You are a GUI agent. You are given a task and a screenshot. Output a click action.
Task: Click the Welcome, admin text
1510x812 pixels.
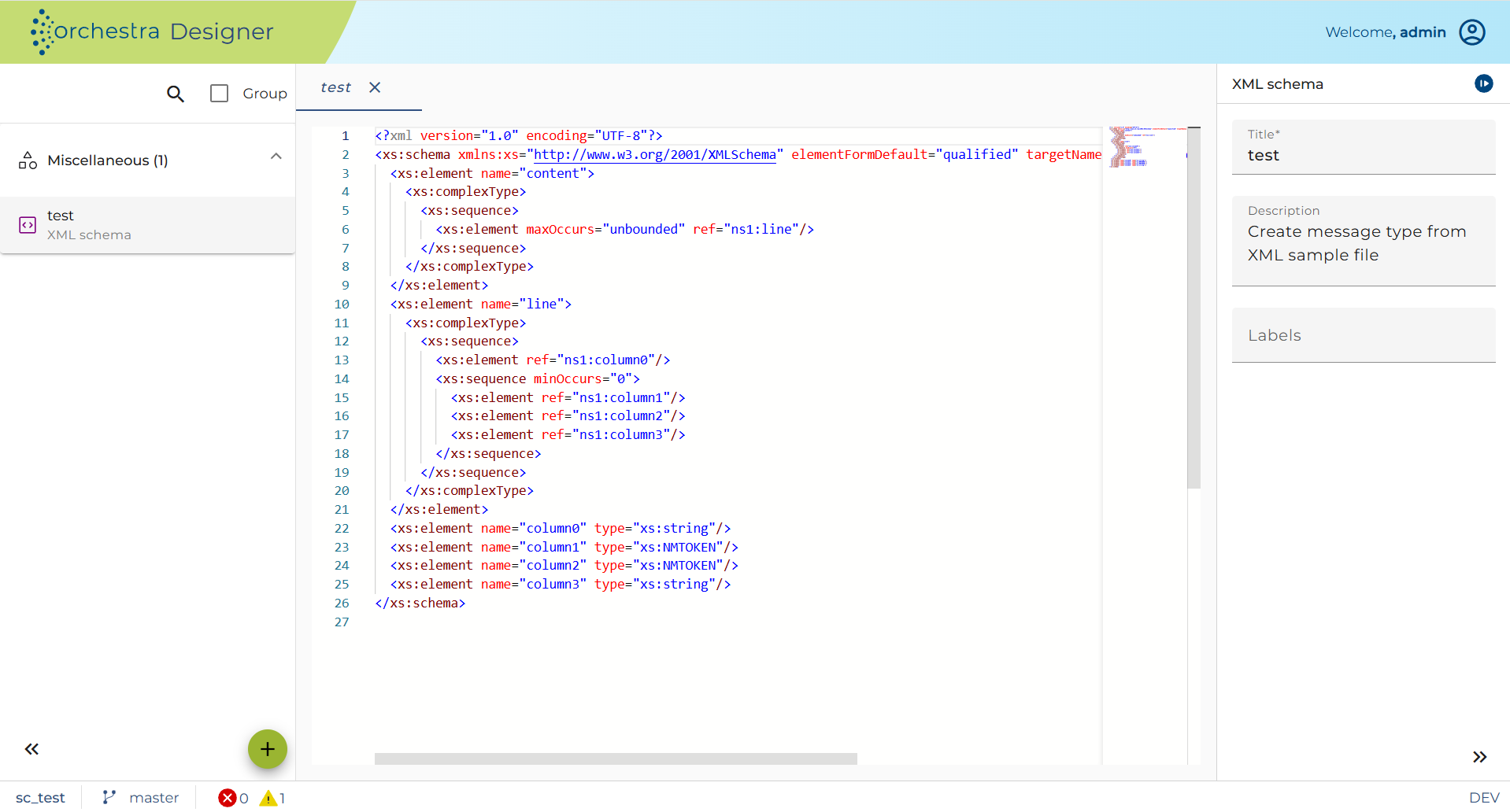1386,32
